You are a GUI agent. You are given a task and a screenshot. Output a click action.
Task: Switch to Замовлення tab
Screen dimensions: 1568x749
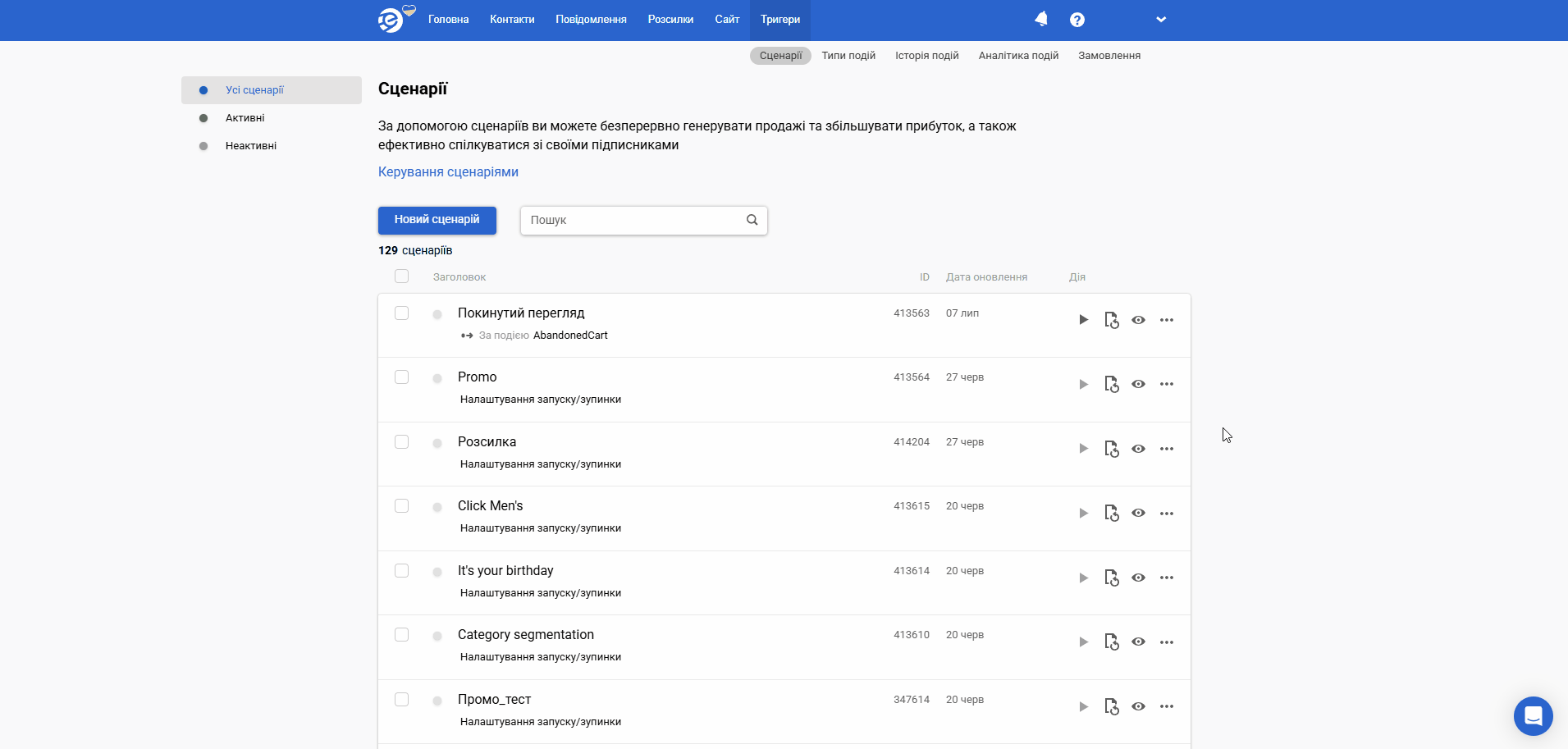(1109, 56)
